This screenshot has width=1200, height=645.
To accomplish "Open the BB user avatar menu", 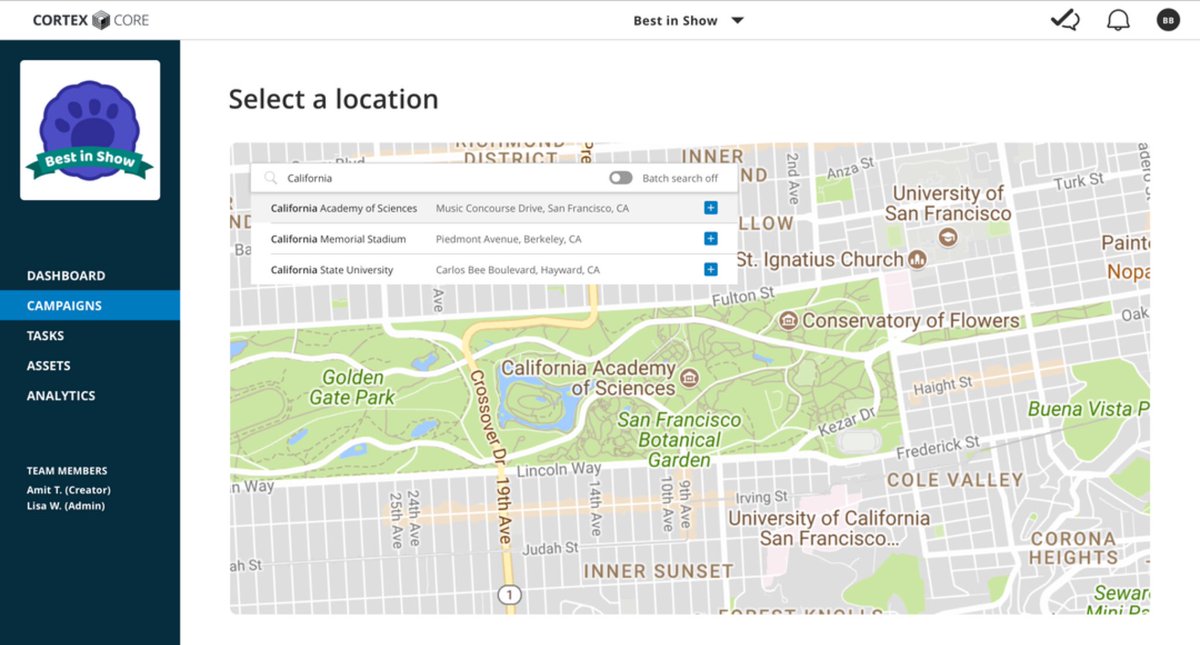I will coord(1167,20).
